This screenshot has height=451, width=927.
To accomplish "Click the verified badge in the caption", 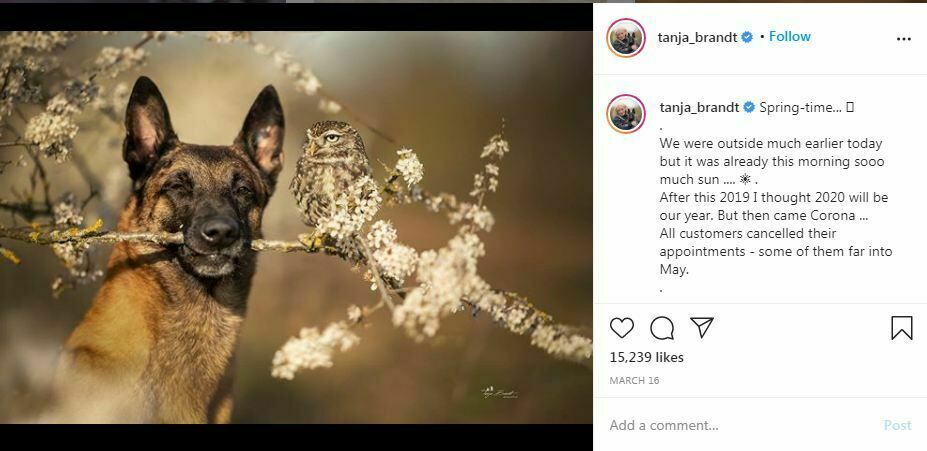I will coord(748,108).
